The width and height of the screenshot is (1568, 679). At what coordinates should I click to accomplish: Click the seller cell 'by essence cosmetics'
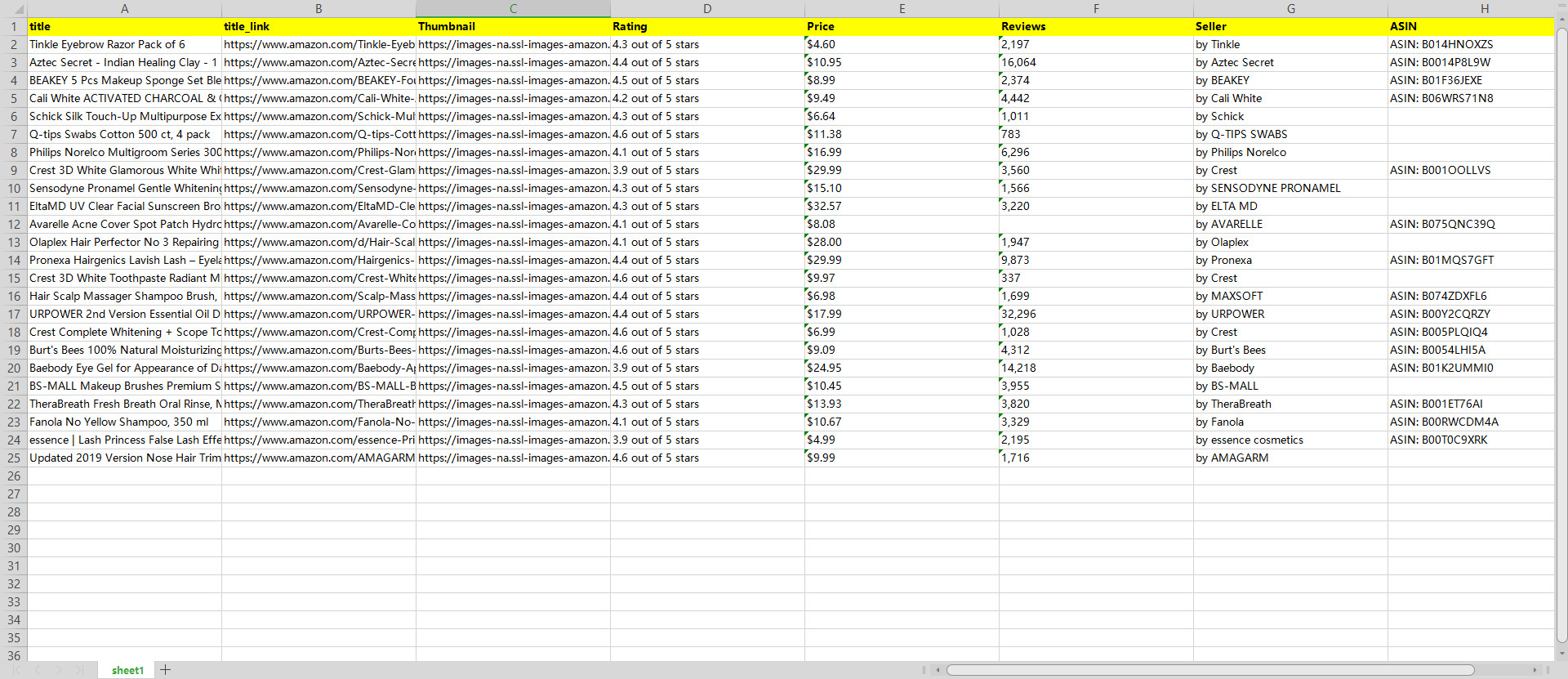pyautogui.click(x=1290, y=440)
